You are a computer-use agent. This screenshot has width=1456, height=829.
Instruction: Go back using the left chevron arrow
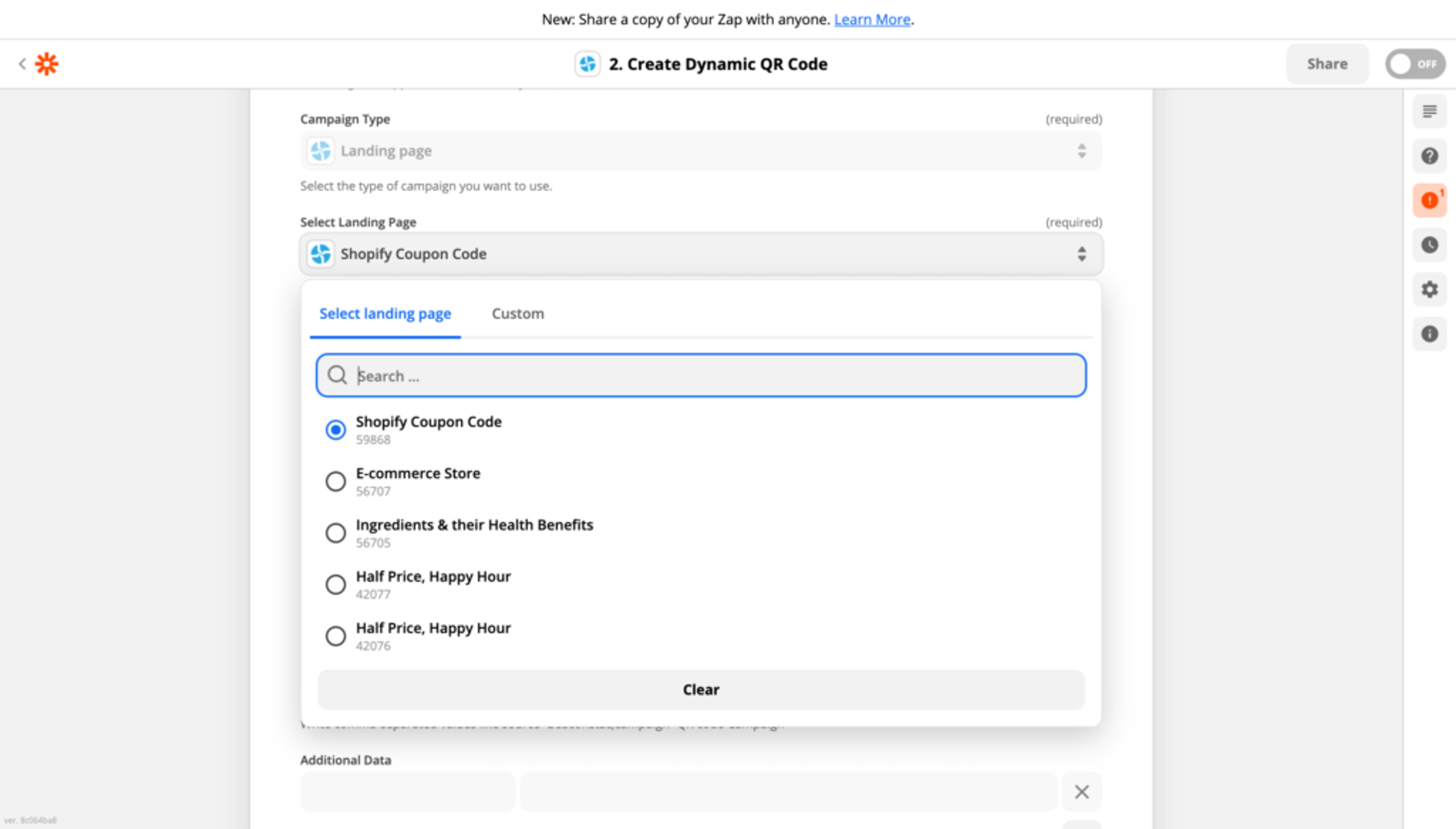(22, 64)
